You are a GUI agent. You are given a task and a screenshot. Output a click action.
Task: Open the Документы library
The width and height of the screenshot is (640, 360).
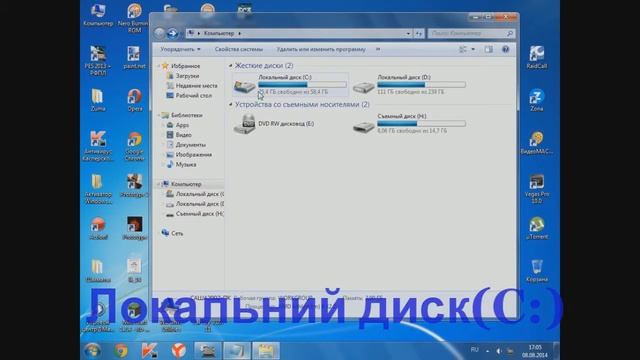click(x=191, y=145)
